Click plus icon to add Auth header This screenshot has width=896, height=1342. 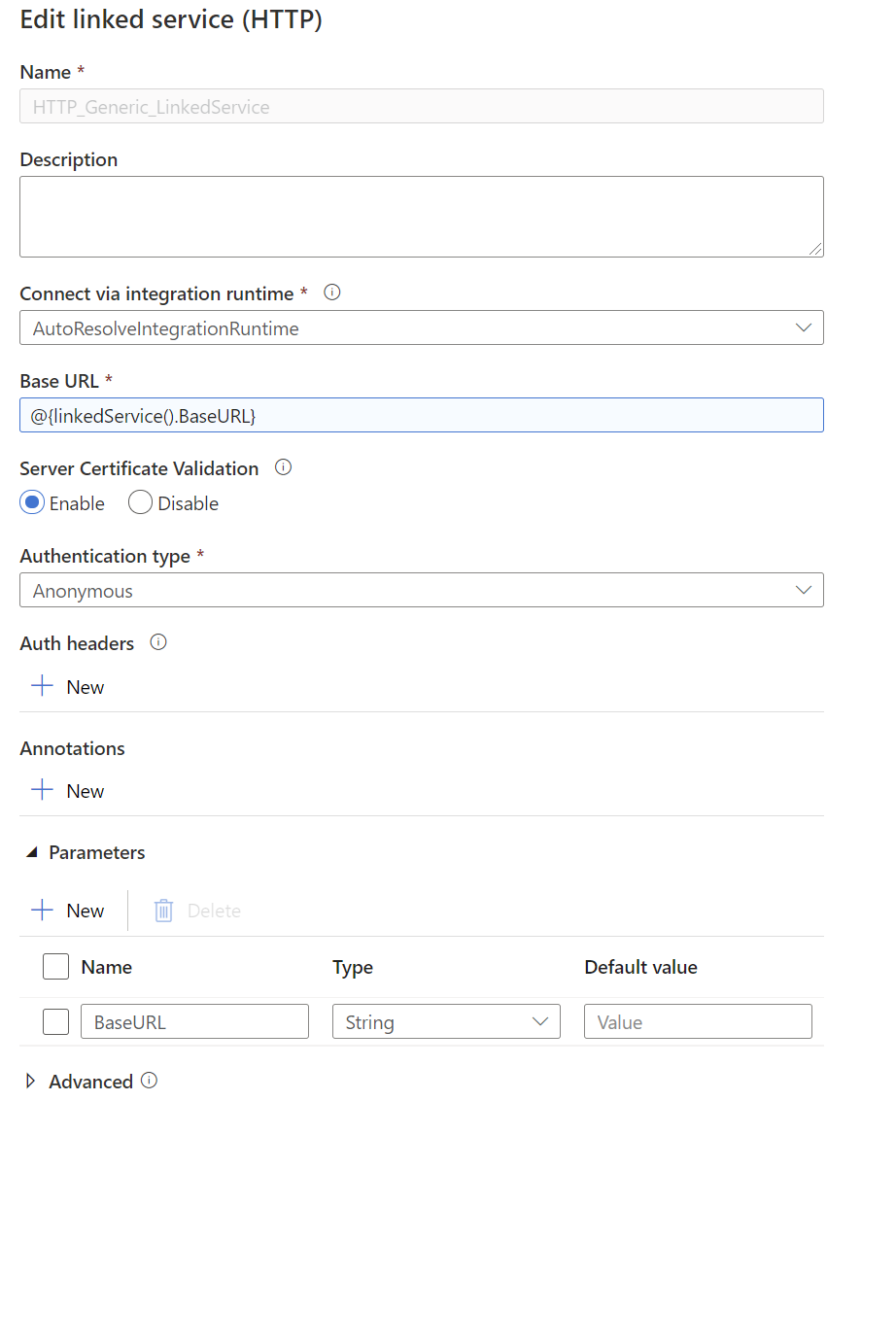(42, 686)
